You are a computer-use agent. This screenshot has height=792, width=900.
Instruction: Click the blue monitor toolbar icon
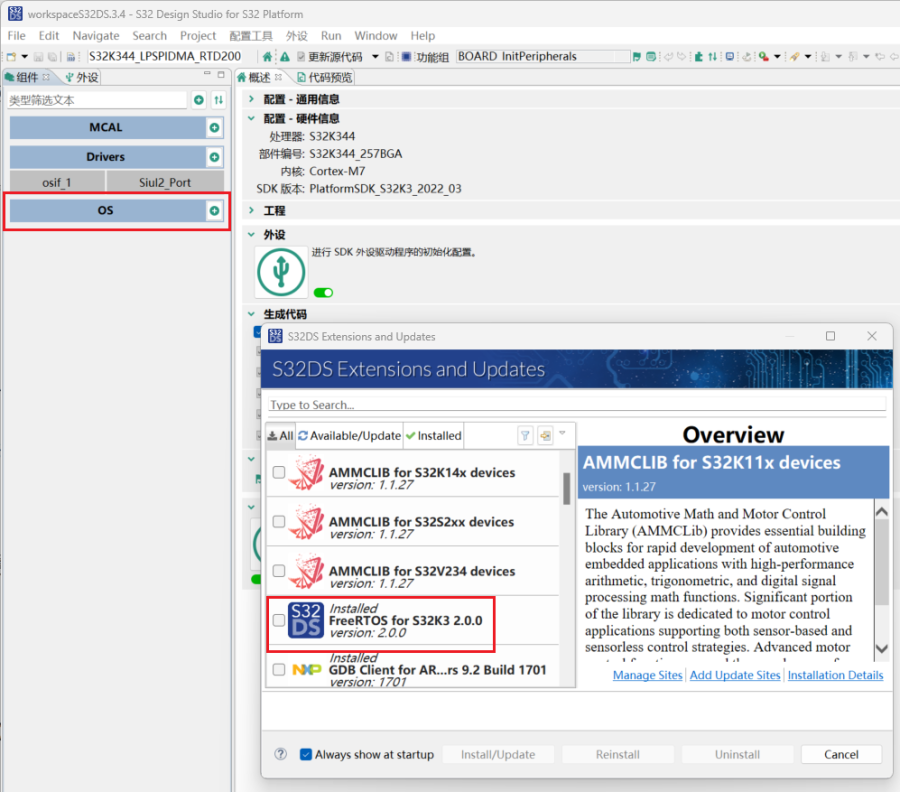730,57
